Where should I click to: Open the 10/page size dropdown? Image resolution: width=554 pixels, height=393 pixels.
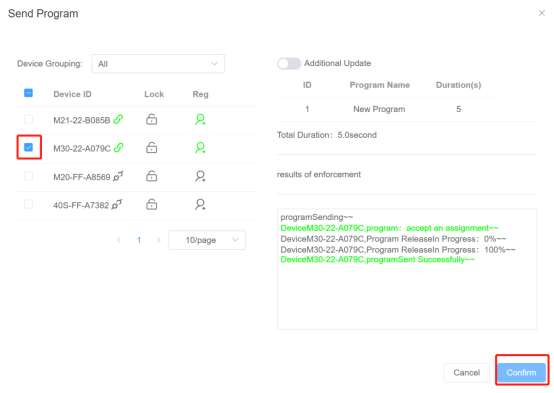tap(207, 240)
